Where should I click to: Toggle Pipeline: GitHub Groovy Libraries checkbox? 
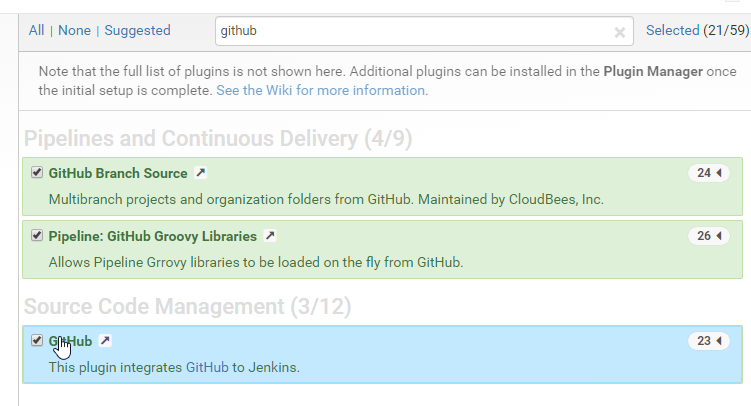[x=37, y=236]
